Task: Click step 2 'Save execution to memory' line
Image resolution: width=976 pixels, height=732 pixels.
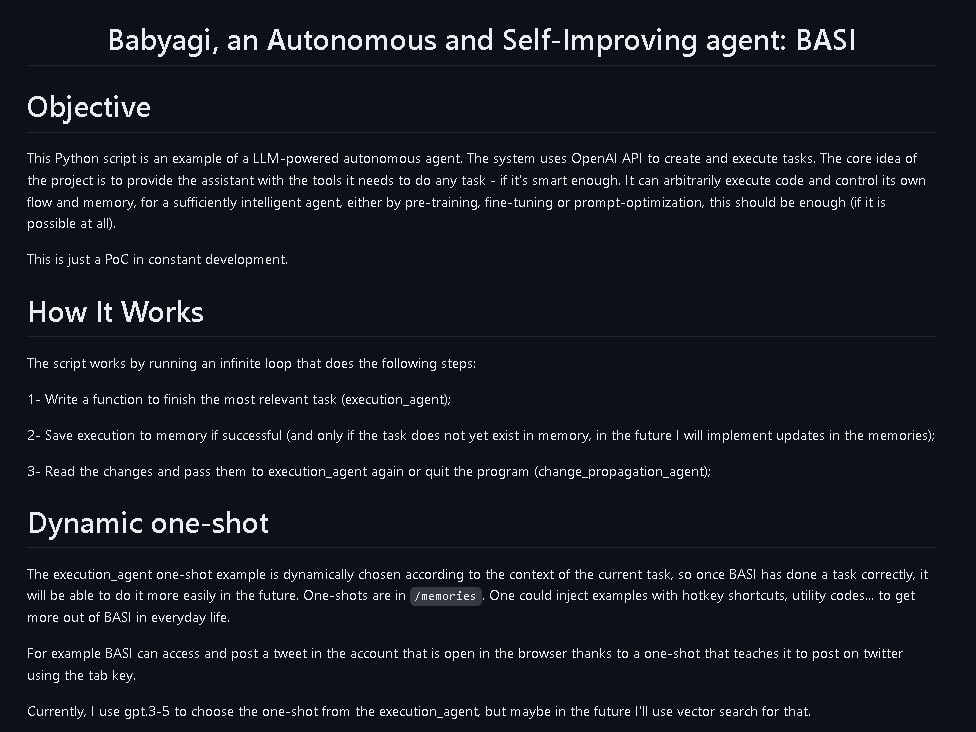Action: 481,436
